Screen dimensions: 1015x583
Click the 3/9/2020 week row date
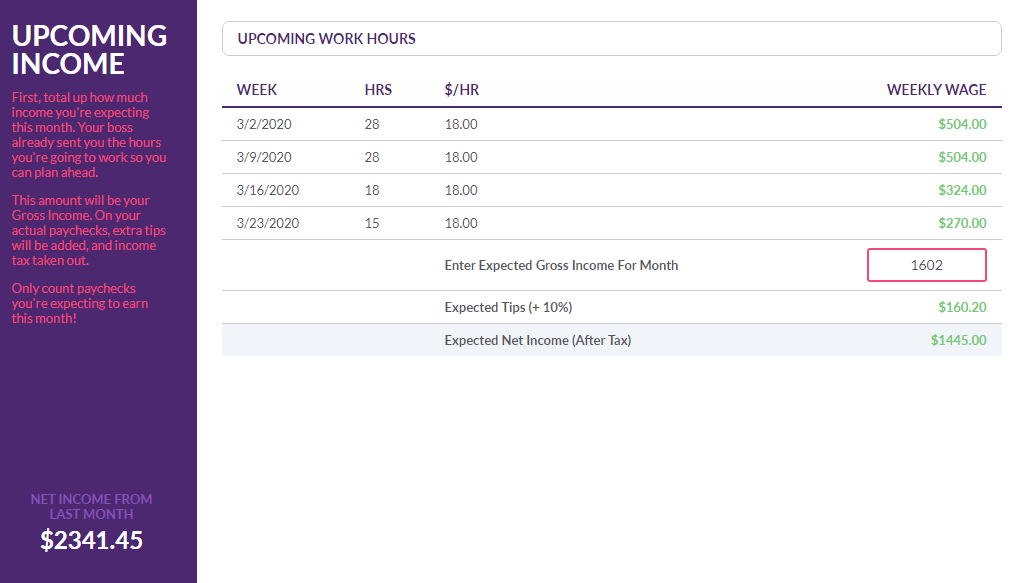point(264,157)
